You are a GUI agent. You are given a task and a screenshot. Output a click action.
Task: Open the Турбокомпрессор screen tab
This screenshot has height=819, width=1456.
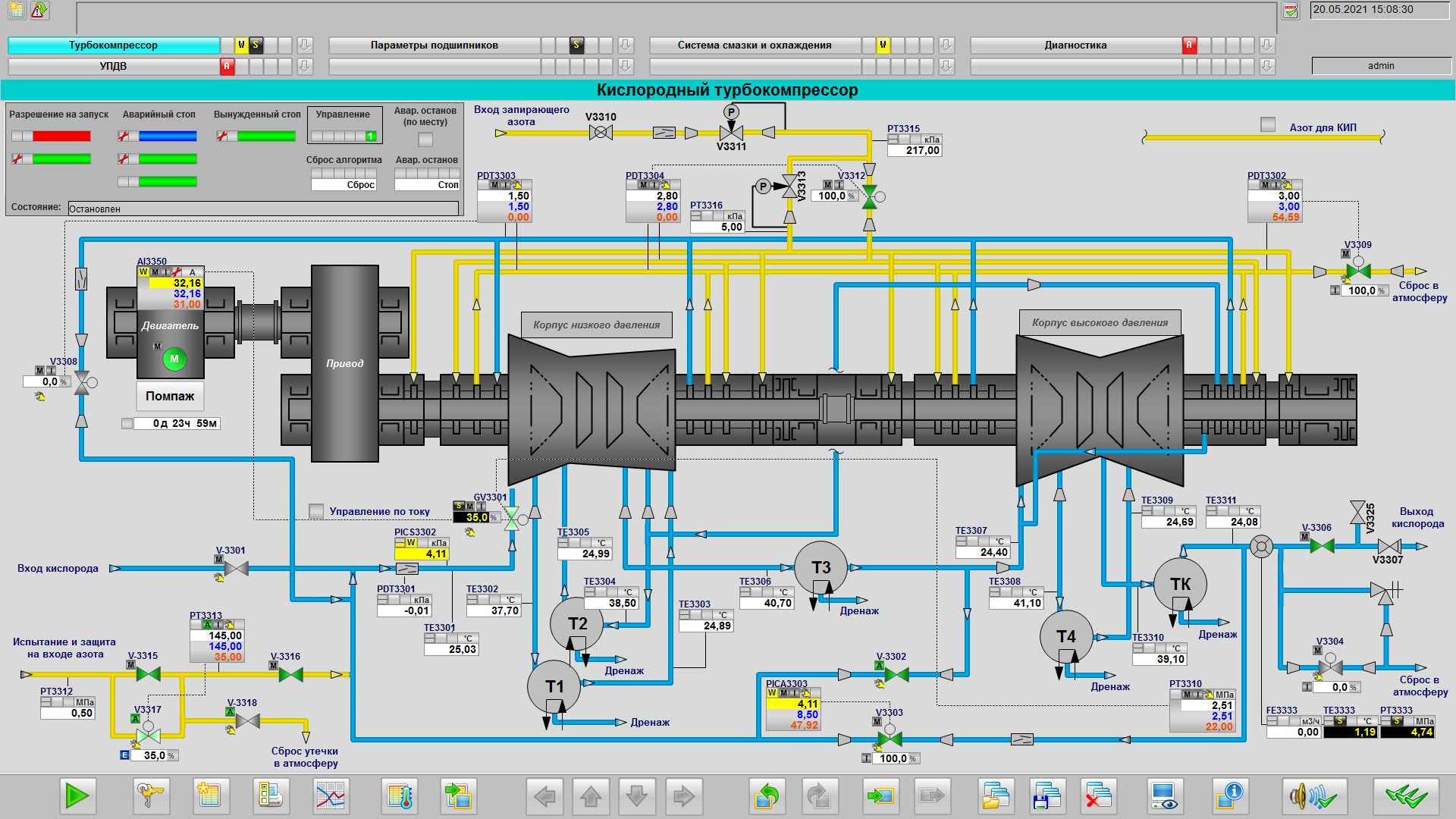click(114, 45)
